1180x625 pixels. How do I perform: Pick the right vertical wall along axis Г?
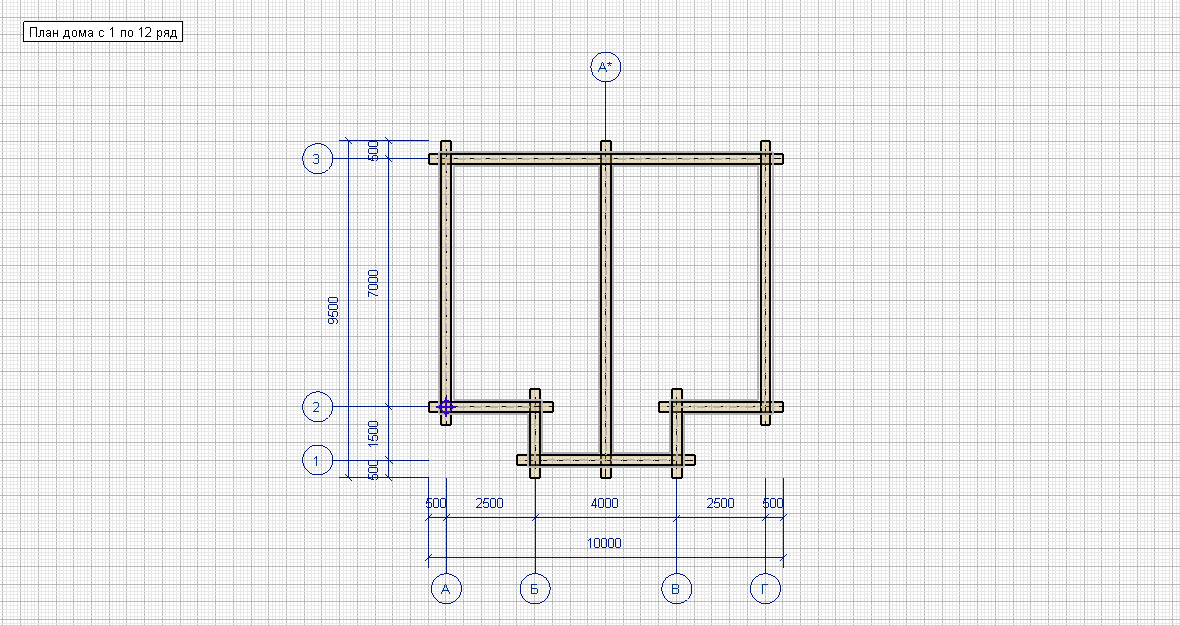765,280
